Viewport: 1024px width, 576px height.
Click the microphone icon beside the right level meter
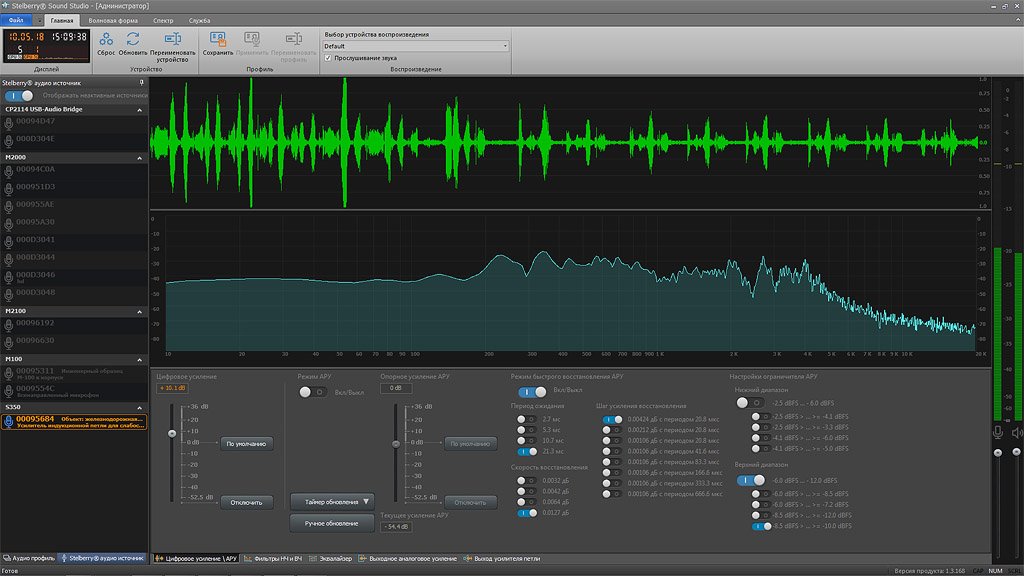(997, 432)
